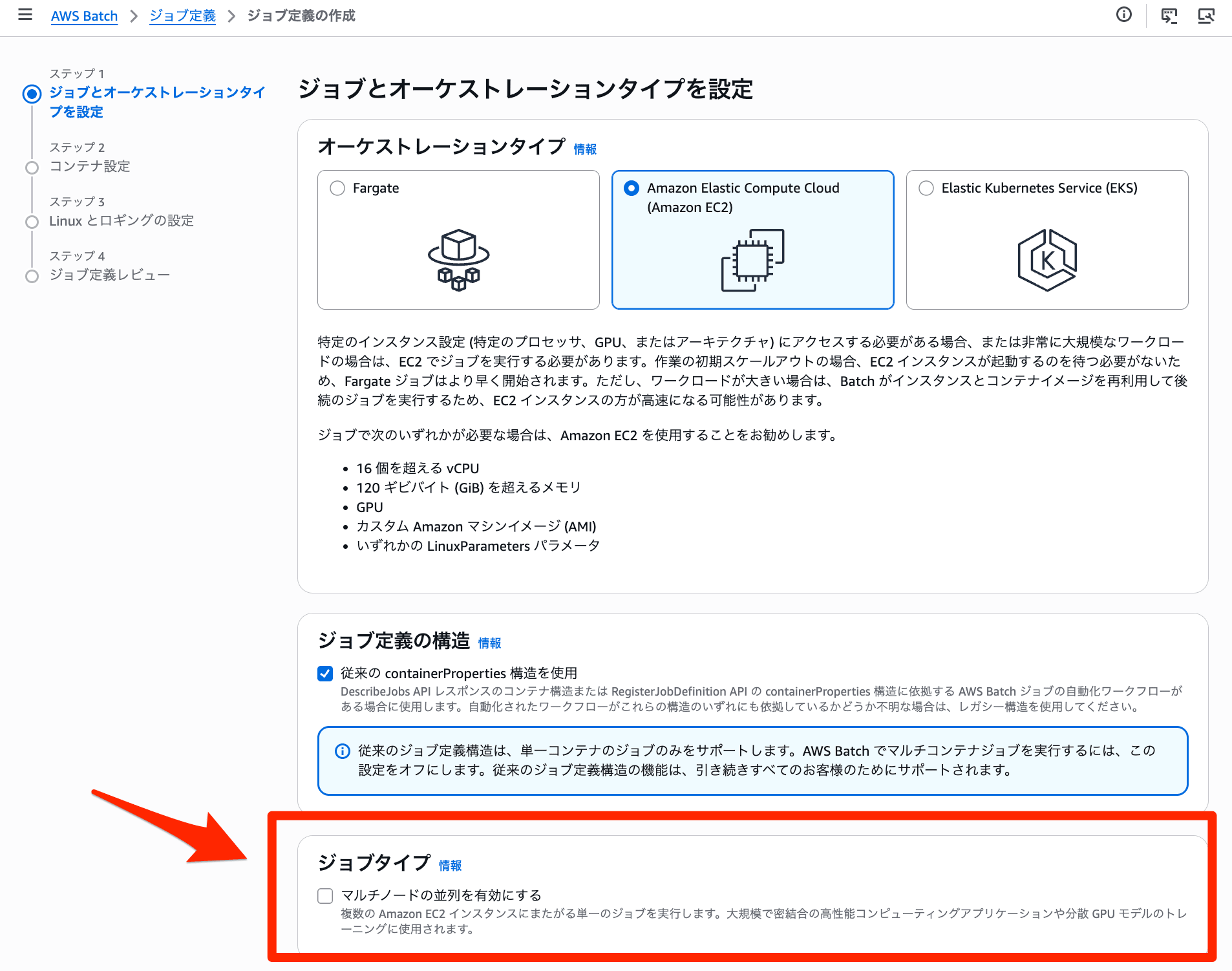Screen dimensions: 1232x971
Task: Enable マルチノードの並列を有効にする checkbox
Action: click(x=325, y=895)
